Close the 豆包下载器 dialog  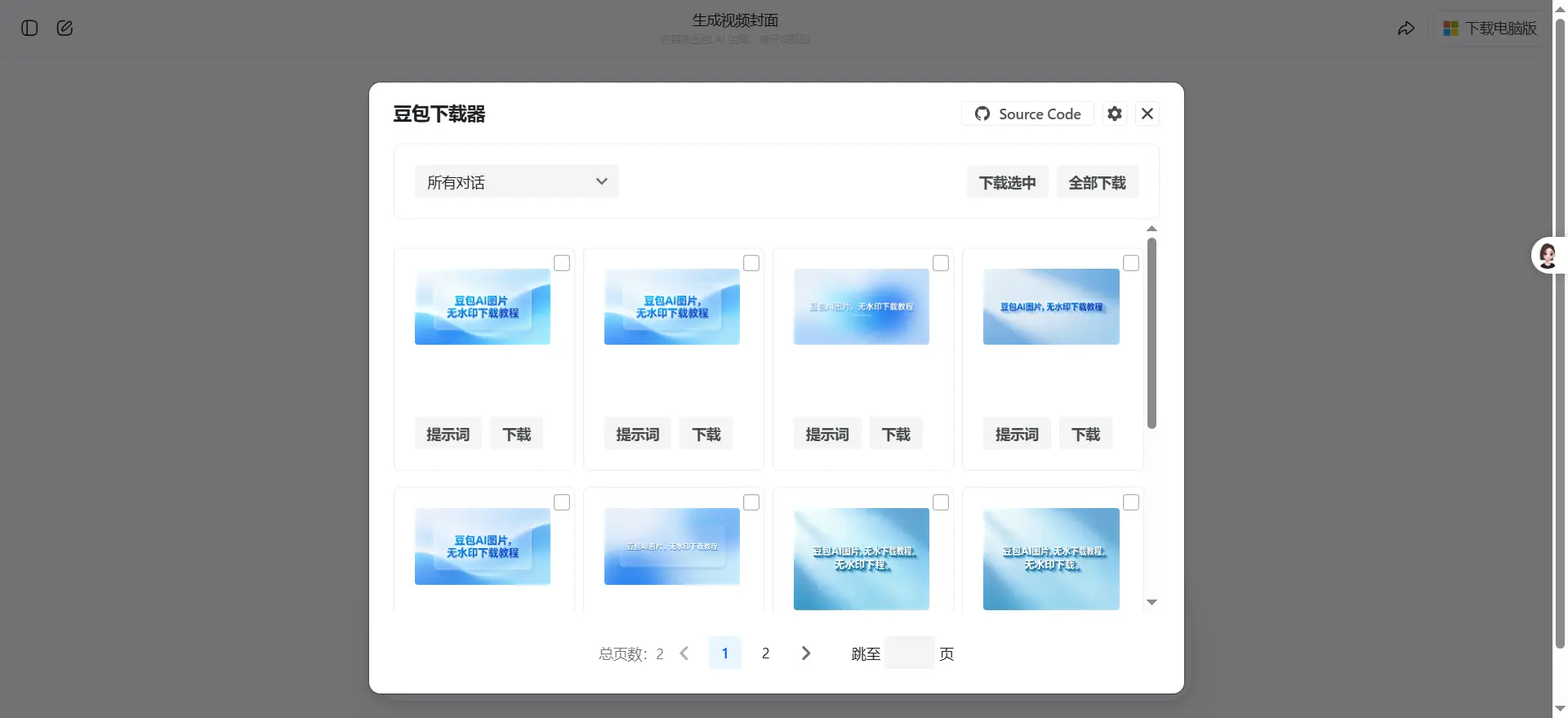[x=1147, y=114]
